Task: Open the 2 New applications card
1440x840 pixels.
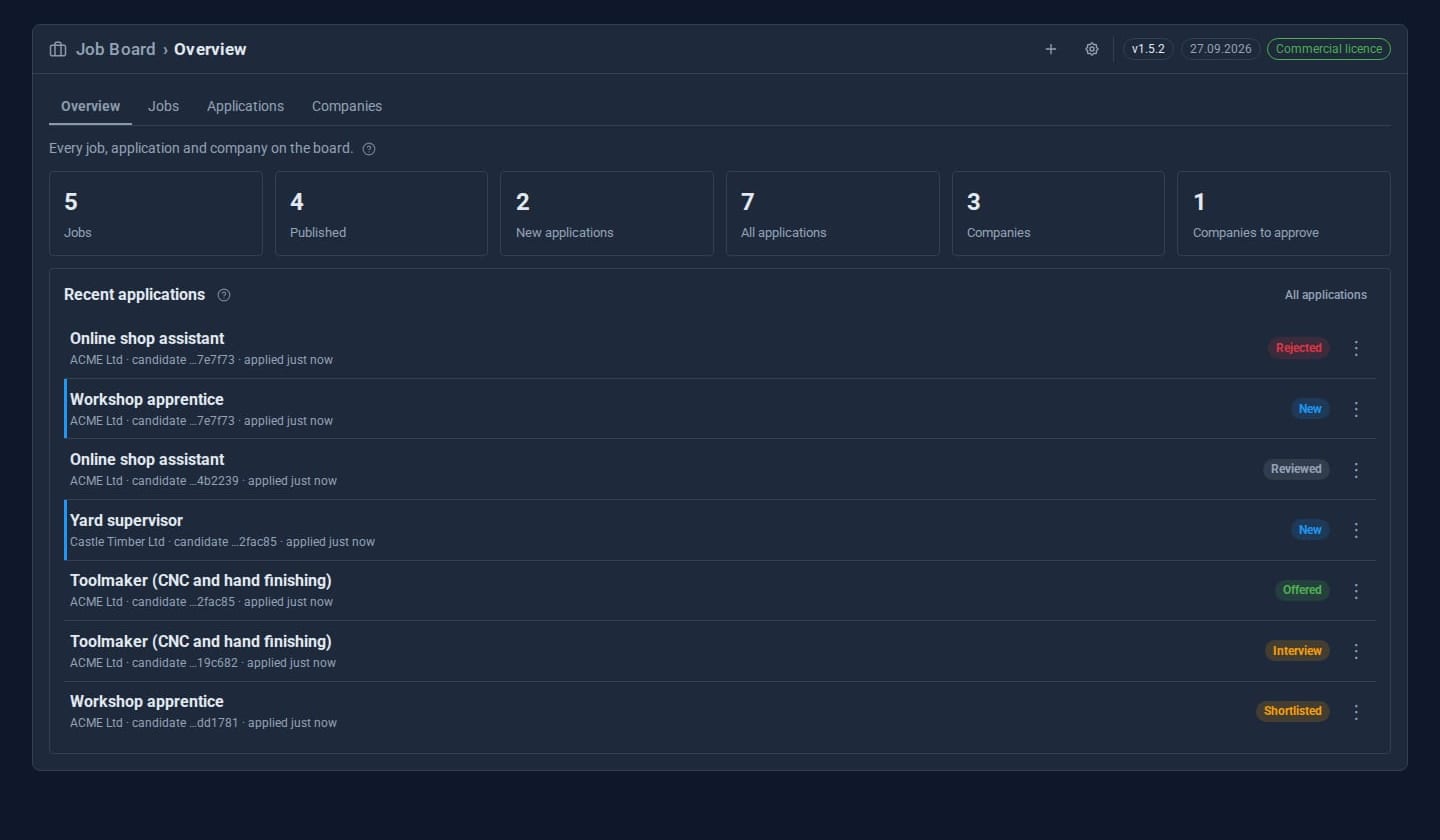Action: pos(607,213)
